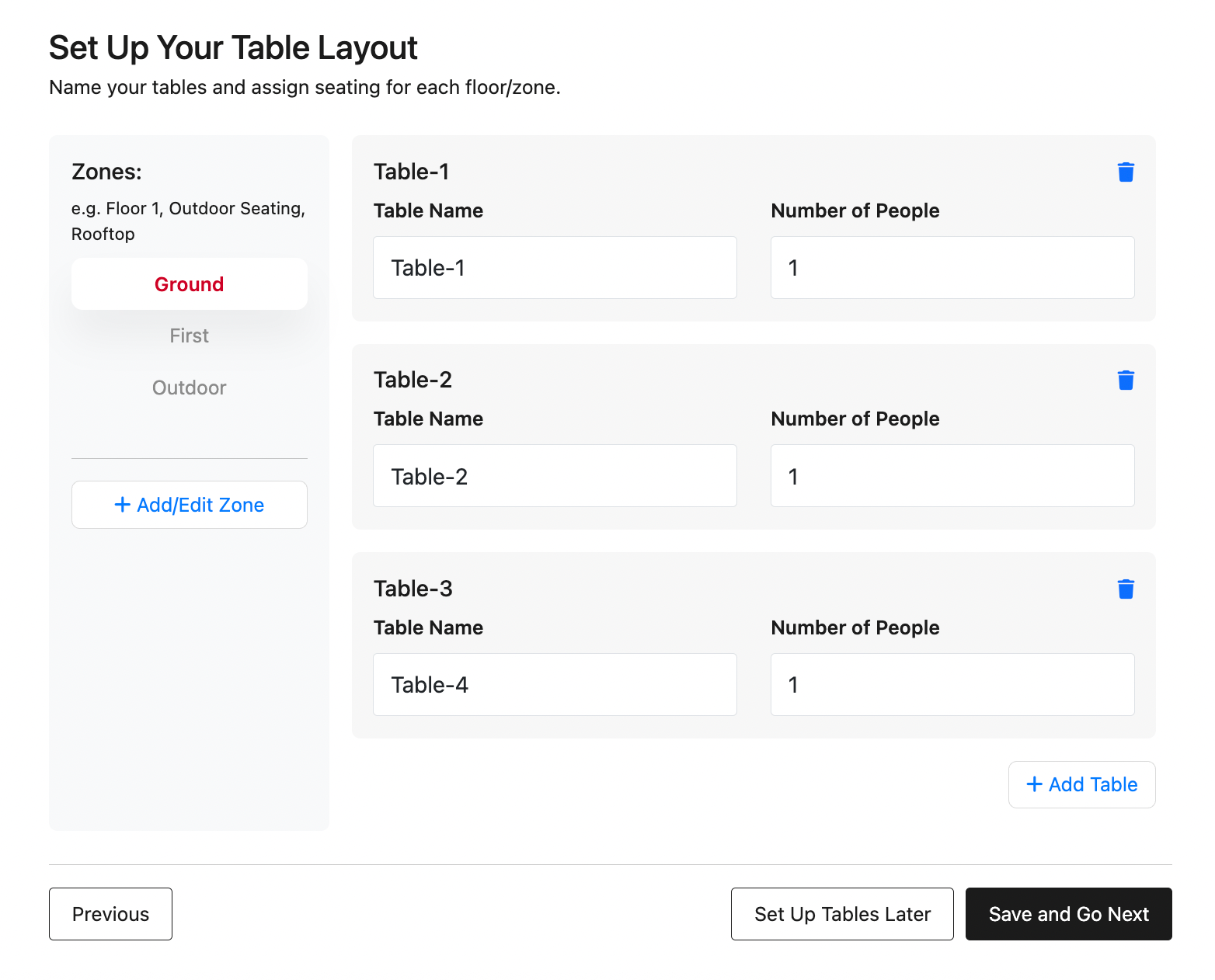Click the Table-2 name input field
The width and height of the screenshot is (1215, 980).
coord(555,476)
